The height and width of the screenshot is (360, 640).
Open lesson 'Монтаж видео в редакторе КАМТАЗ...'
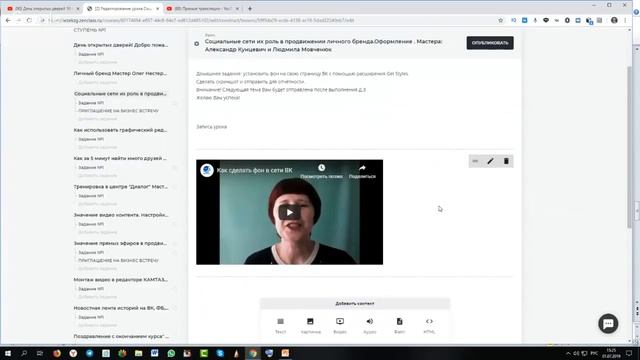[x=120, y=280]
